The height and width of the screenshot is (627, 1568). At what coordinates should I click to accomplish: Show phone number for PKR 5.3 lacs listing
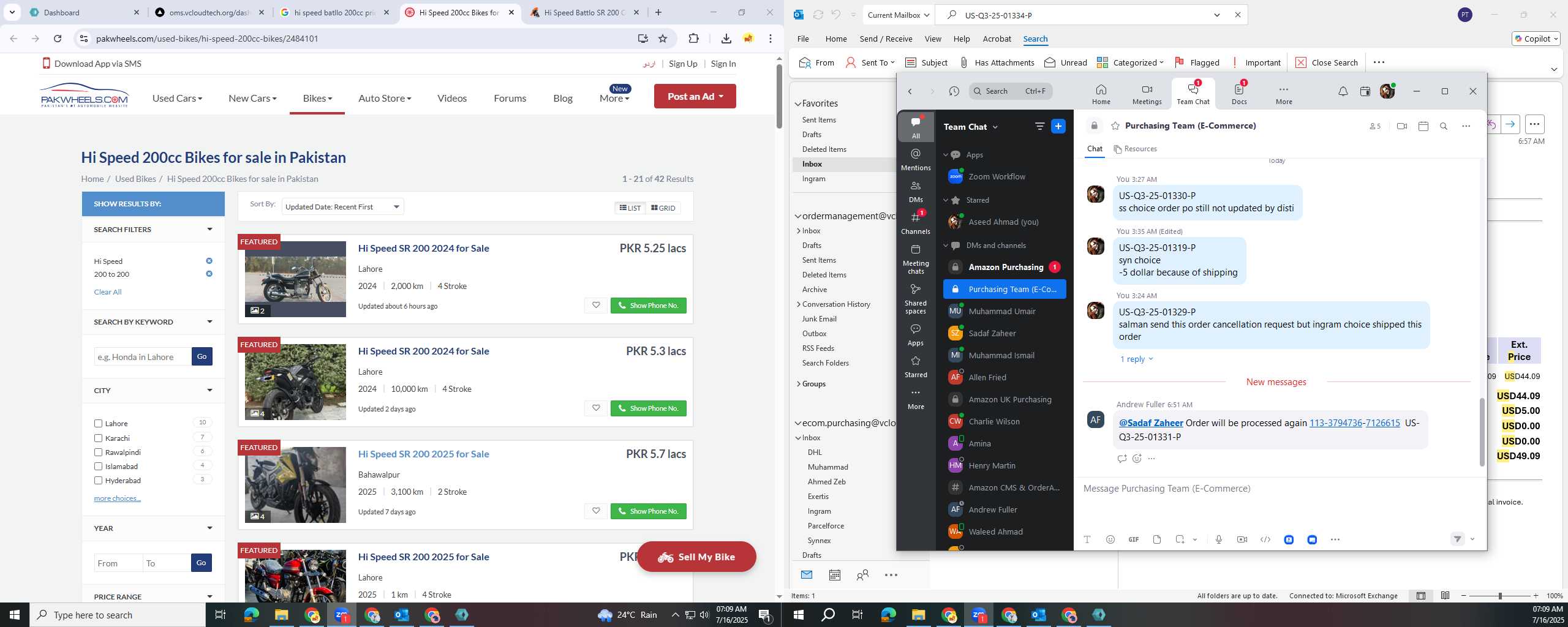click(648, 408)
